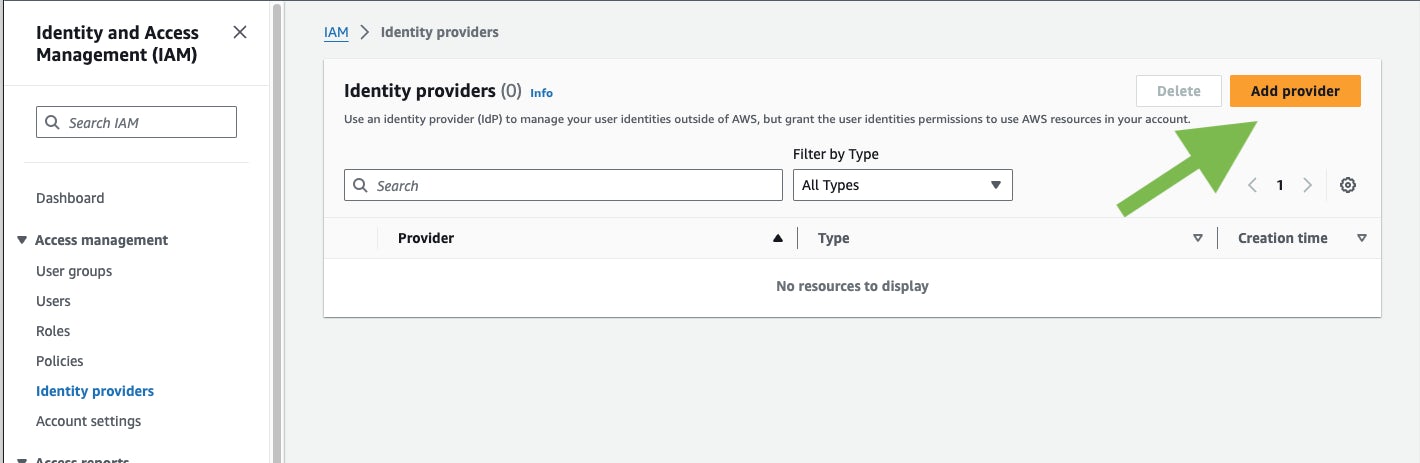Image resolution: width=1420 pixels, height=463 pixels.
Task: Click the magnifier icon in Search IAM
Action: coord(53,122)
